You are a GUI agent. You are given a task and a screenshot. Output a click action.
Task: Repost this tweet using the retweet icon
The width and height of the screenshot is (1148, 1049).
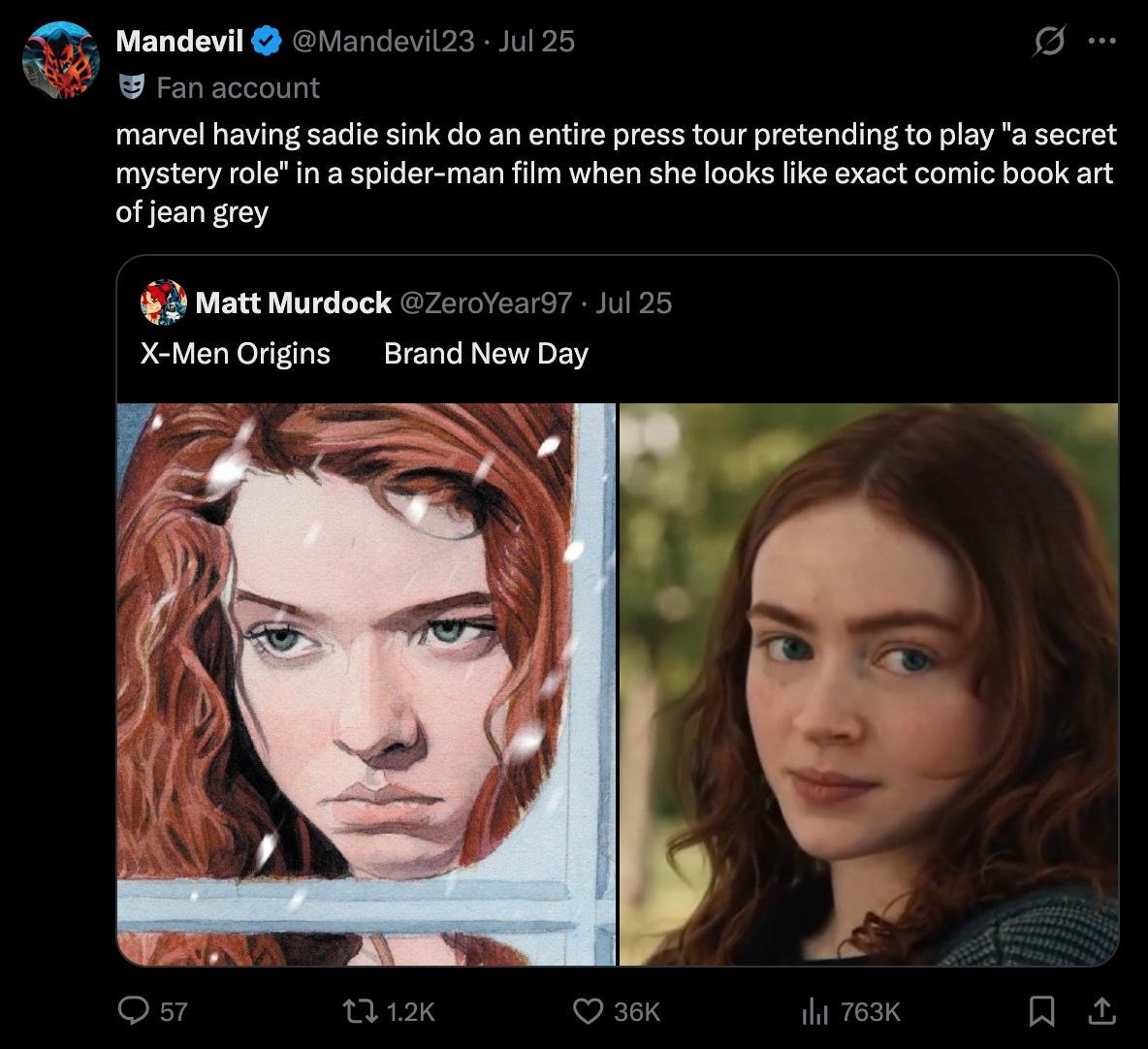coord(361,1011)
